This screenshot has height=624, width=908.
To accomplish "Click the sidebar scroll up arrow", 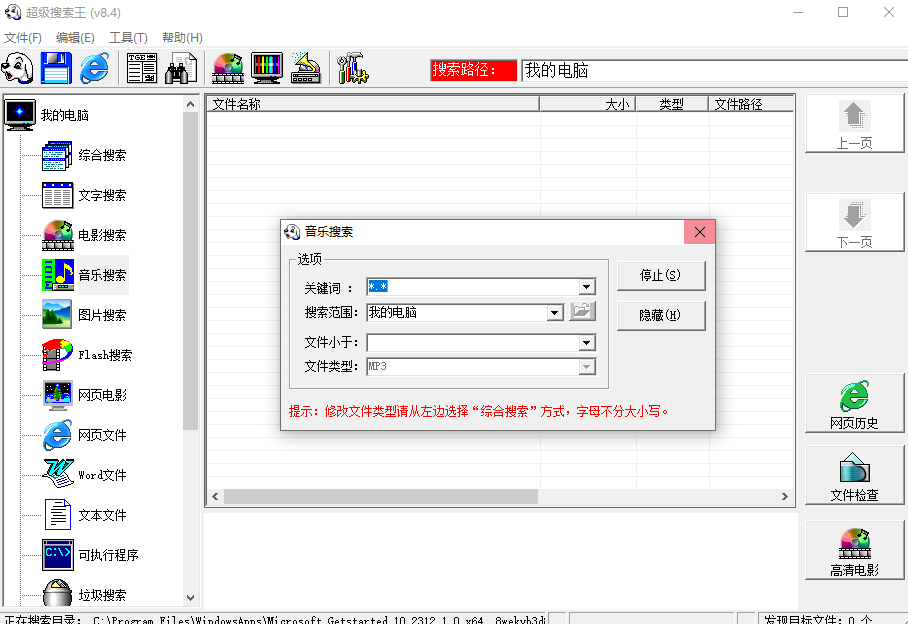I will pyautogui.click(x=191, y=104).
